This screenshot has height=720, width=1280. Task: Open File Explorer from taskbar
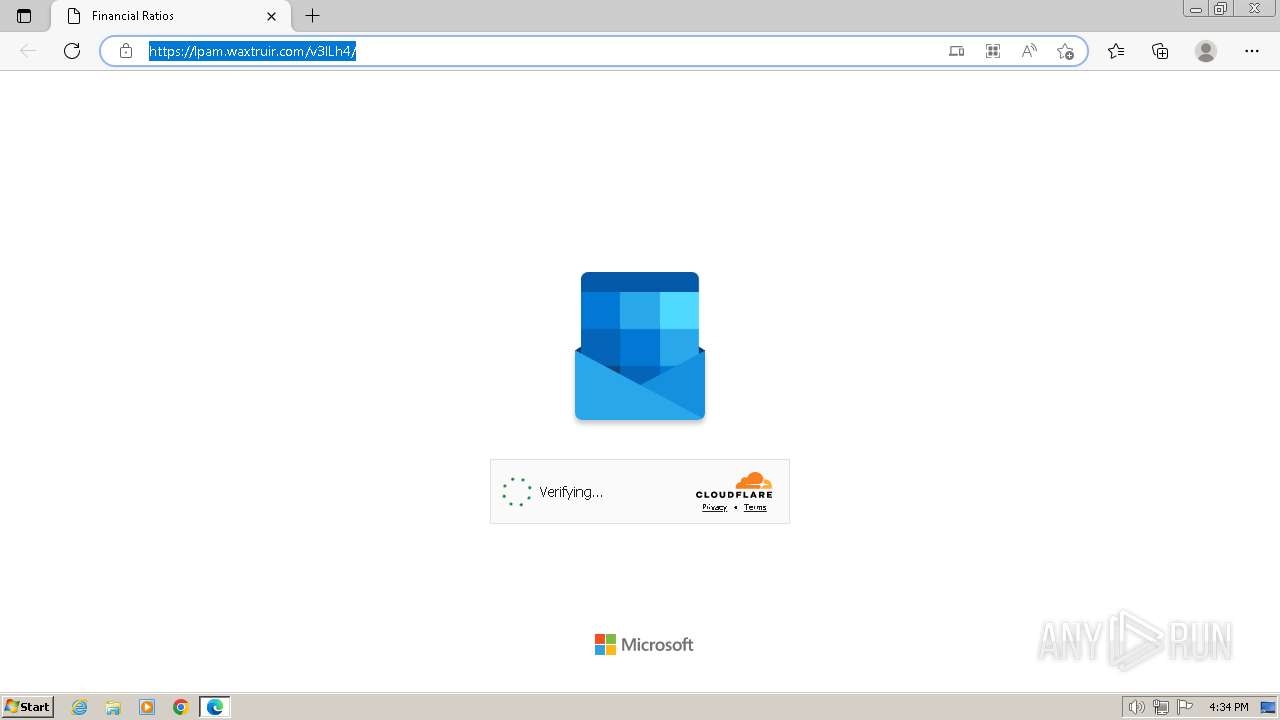[113, 707]
